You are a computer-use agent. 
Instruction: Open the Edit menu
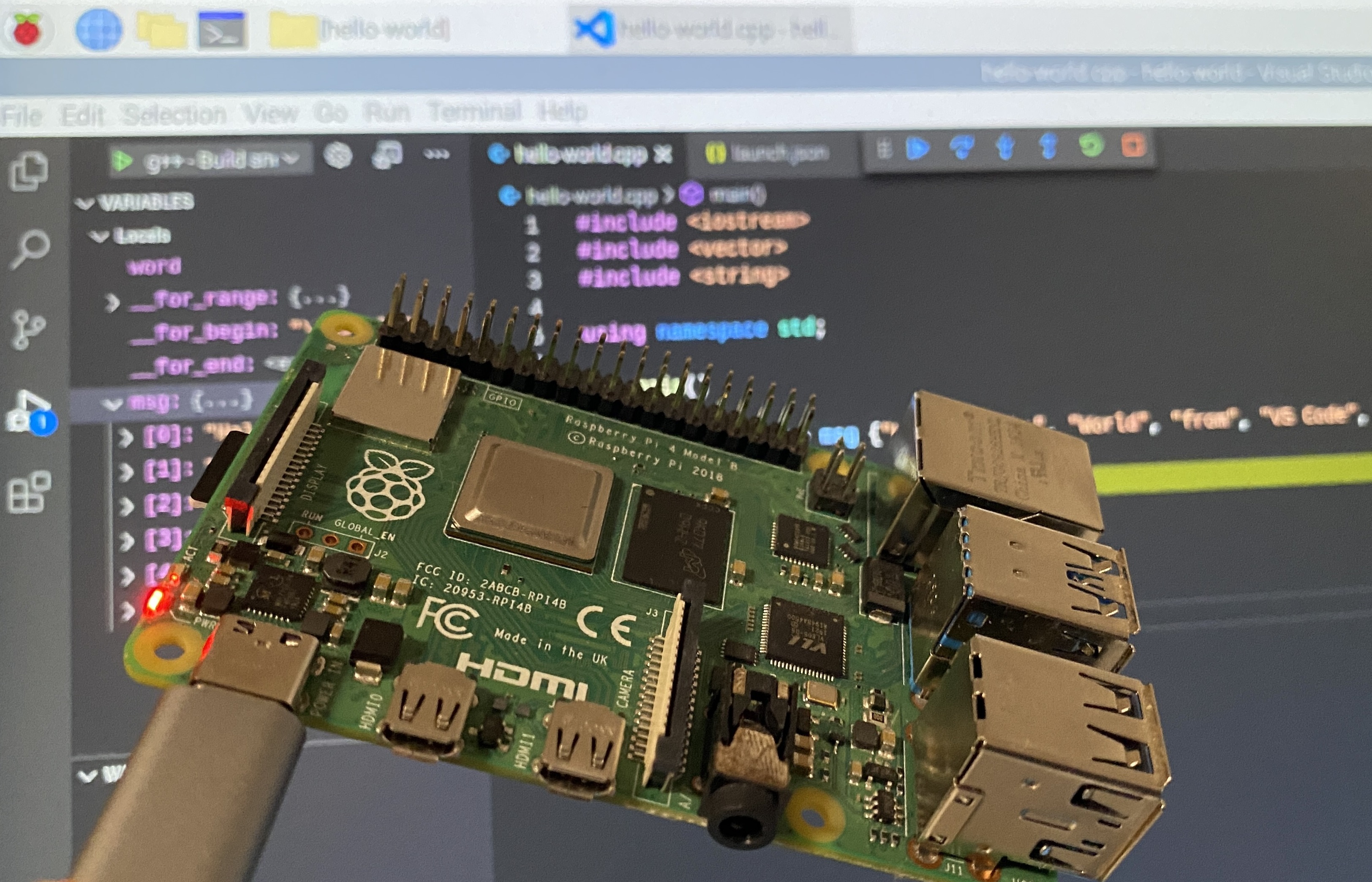(x=82, y=115)
